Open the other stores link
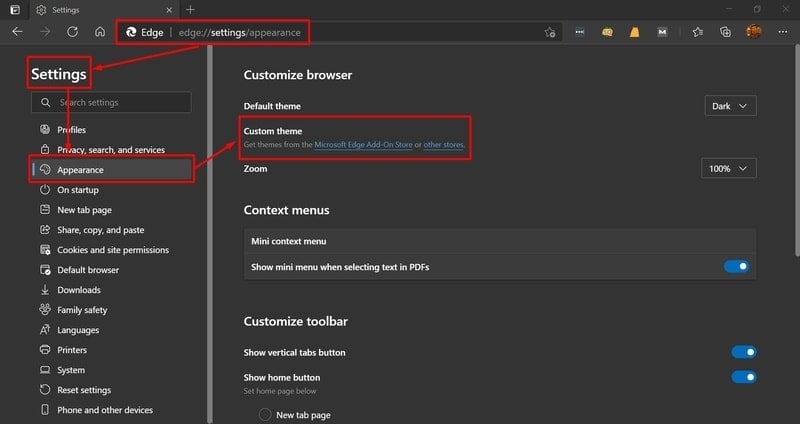800x424 pixels. (443, 145)
